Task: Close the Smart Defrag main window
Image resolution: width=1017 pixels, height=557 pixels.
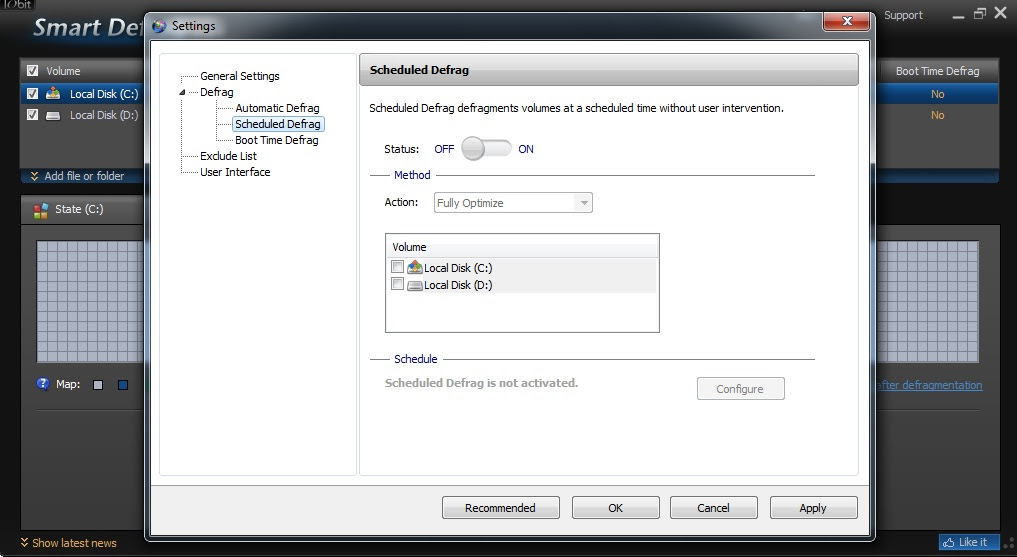Action: [1000, 13]
